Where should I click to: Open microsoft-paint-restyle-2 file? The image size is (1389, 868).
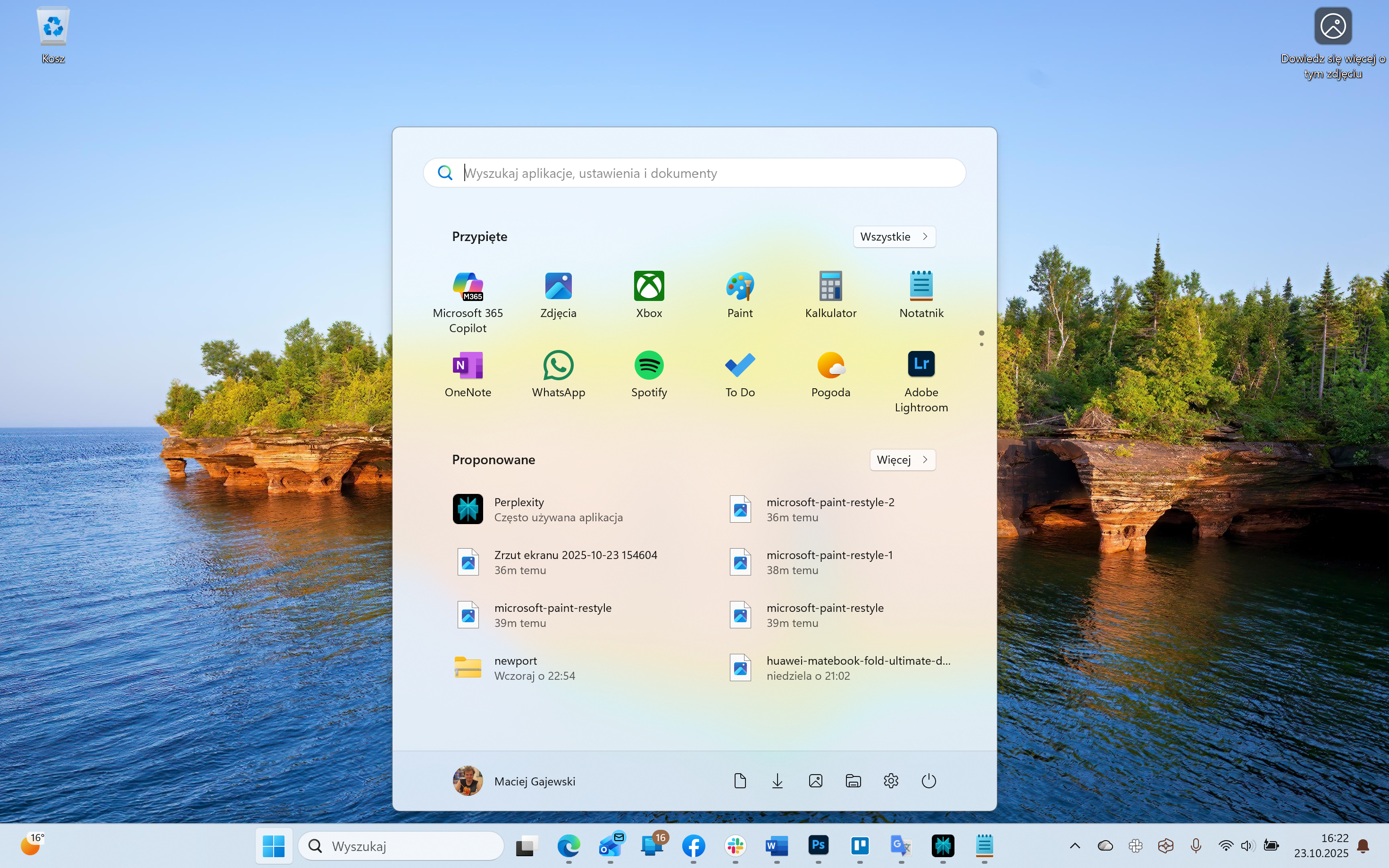829,509
